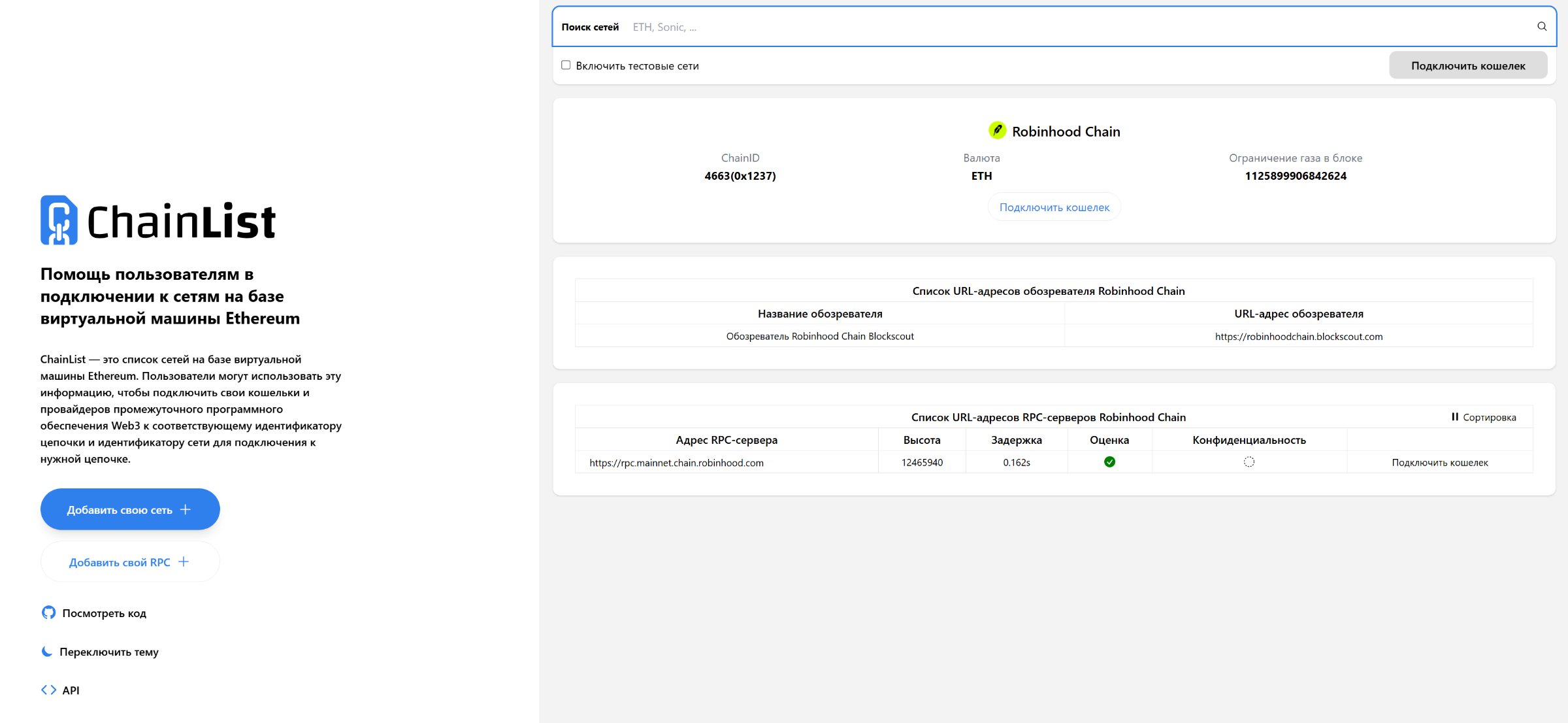Click the rpc.mainnet.chain.robinhood.com RPC address

point(676,462)
